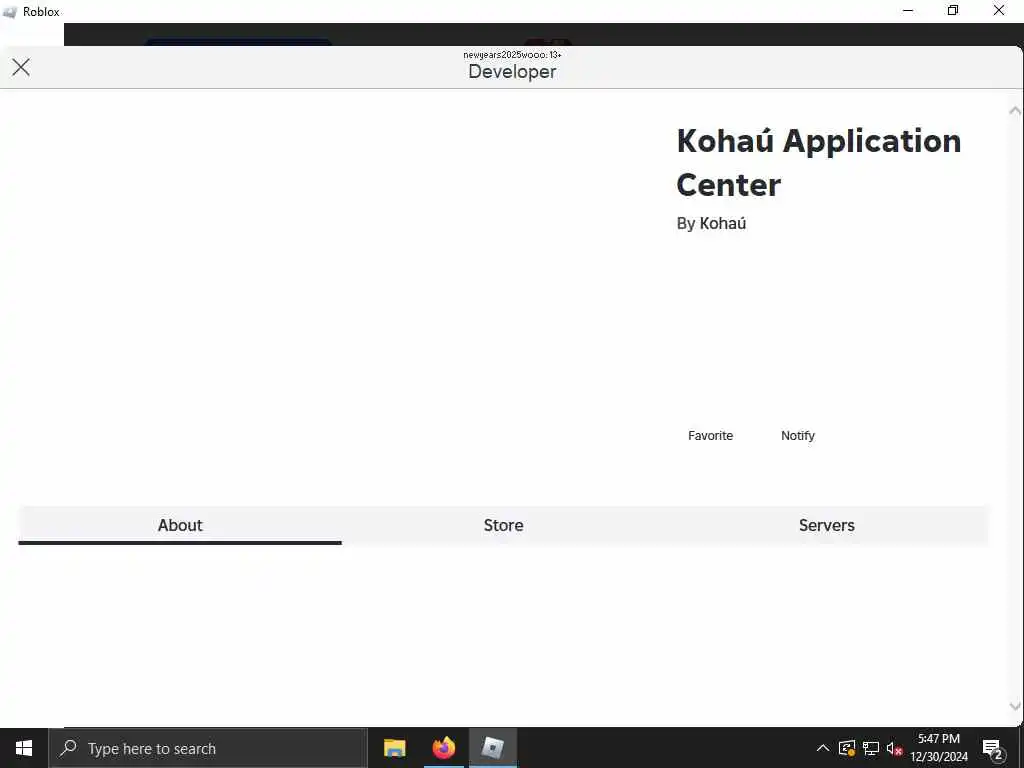Viewport: 1024px width, 768px height.
Task: Open the notification center icon
Action: tap(993, 748)
